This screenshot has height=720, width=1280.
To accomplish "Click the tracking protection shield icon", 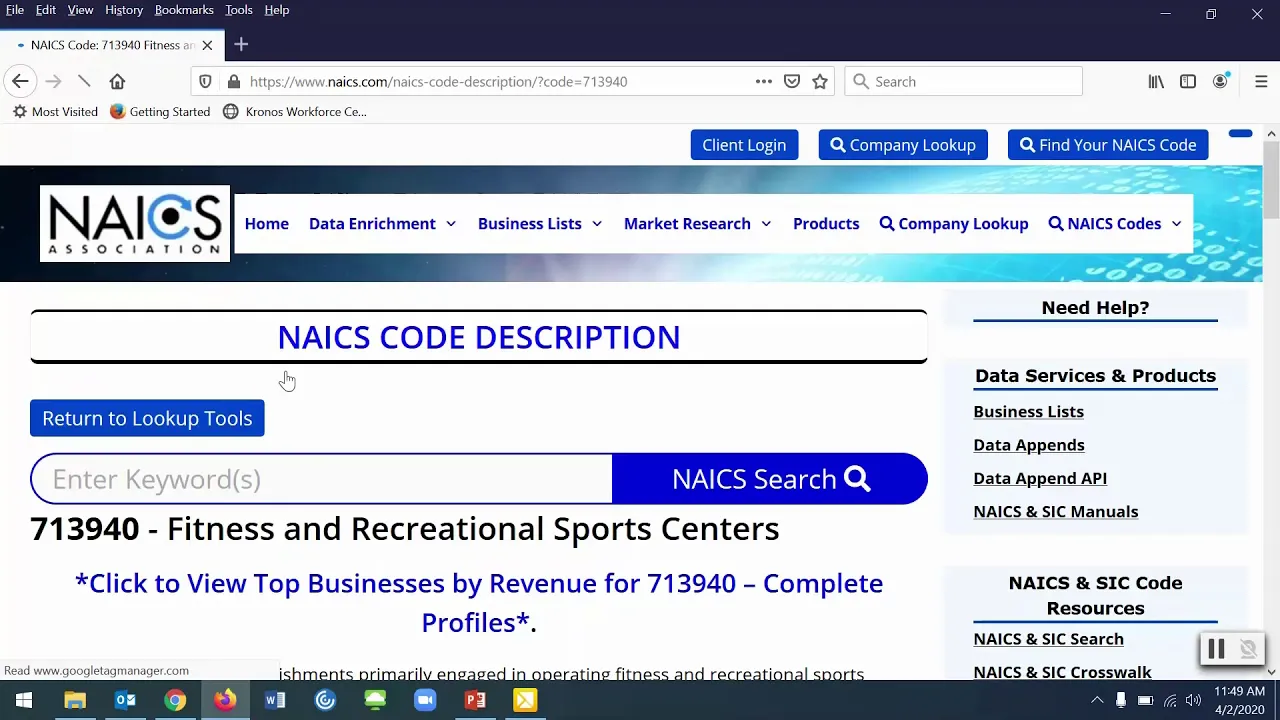I will [205, 82].
